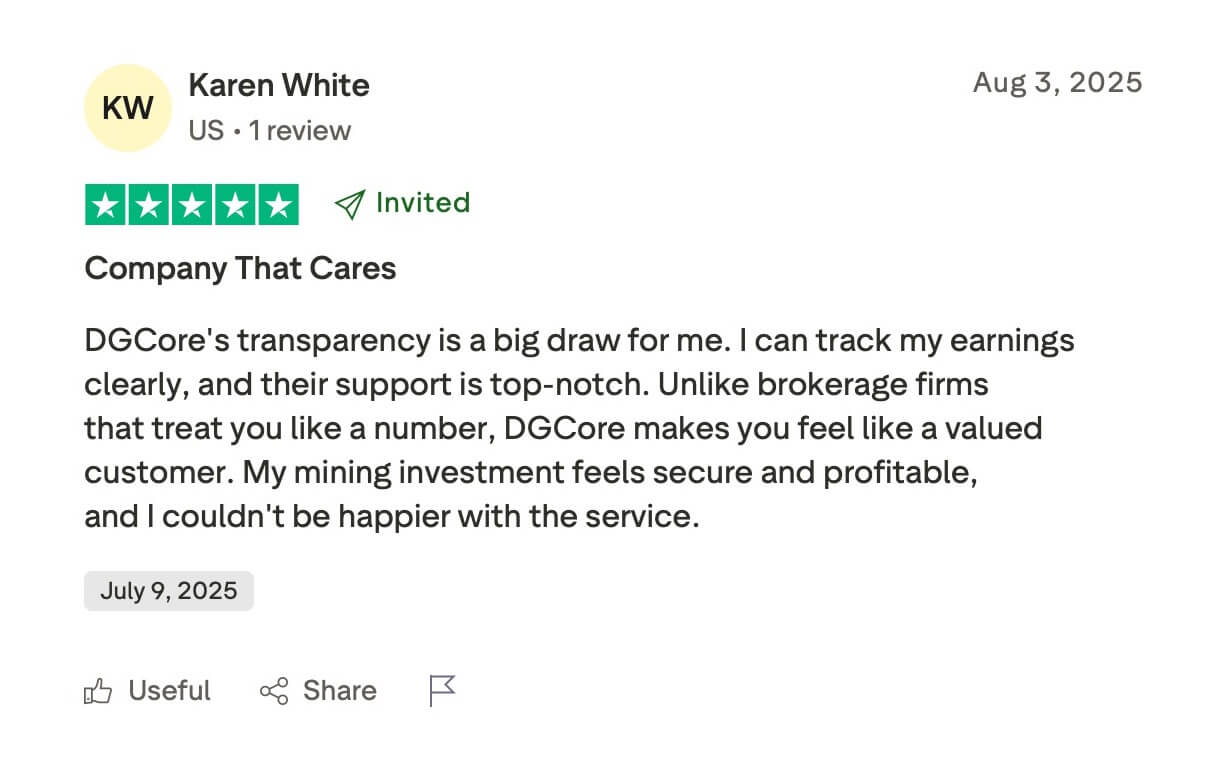Screen dimensions: 1216x766
Task: Click the third green rating star
Action: point(192,205)
